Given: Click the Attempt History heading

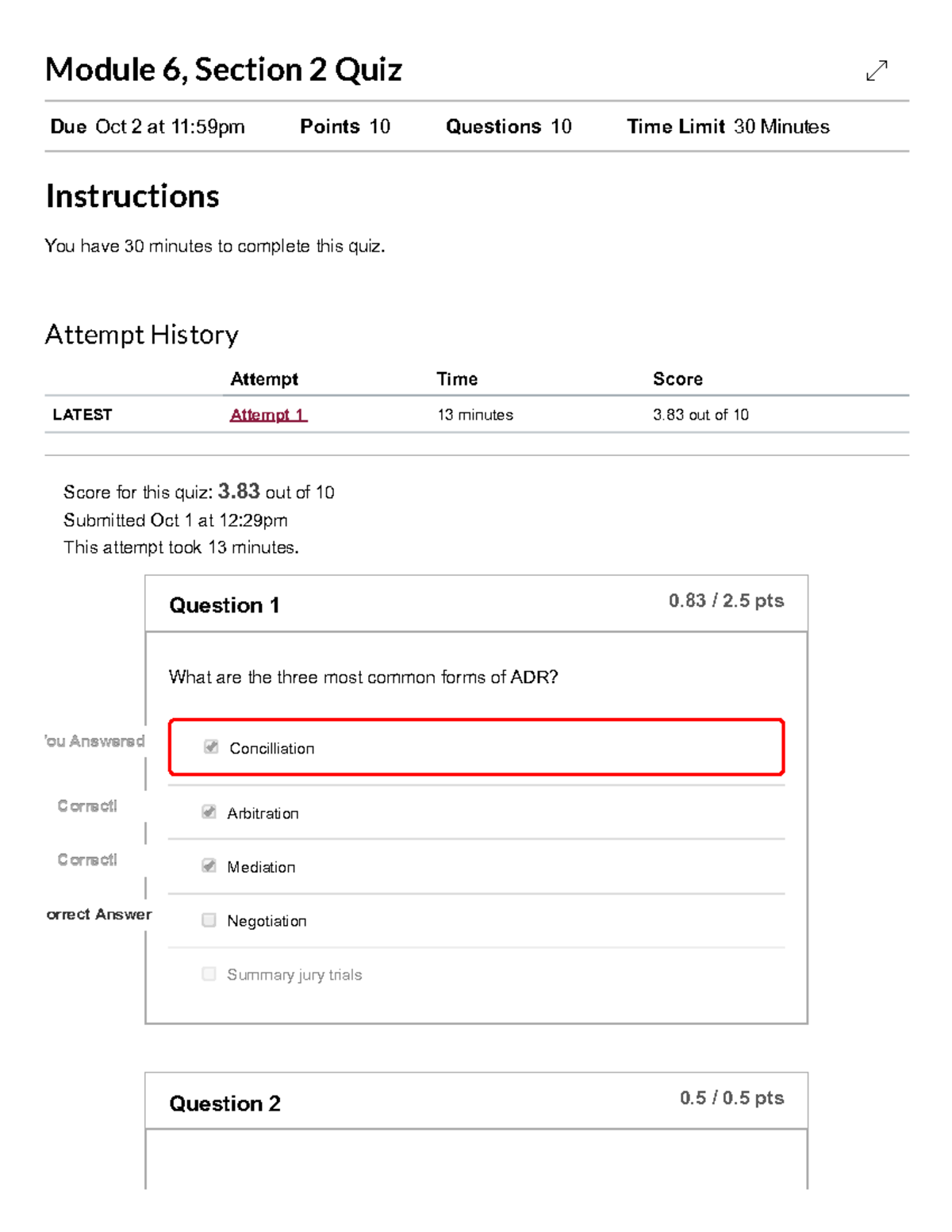Looking at the screenshot, I should [141, 335].
